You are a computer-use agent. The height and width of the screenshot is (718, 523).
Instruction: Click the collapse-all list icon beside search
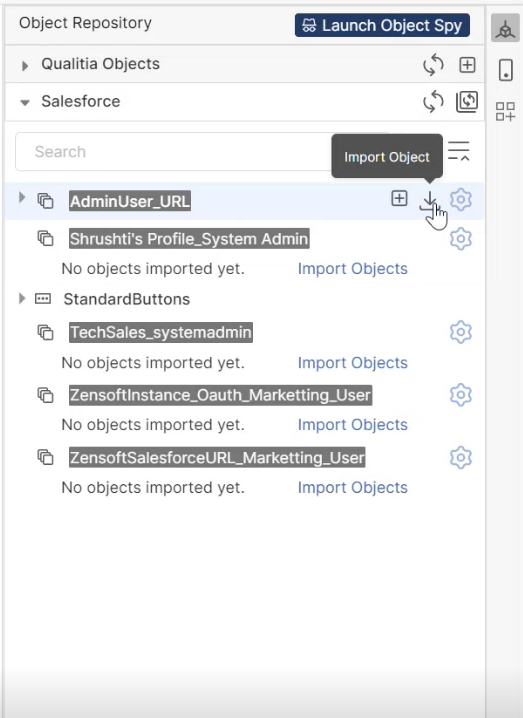coord(458,152)
